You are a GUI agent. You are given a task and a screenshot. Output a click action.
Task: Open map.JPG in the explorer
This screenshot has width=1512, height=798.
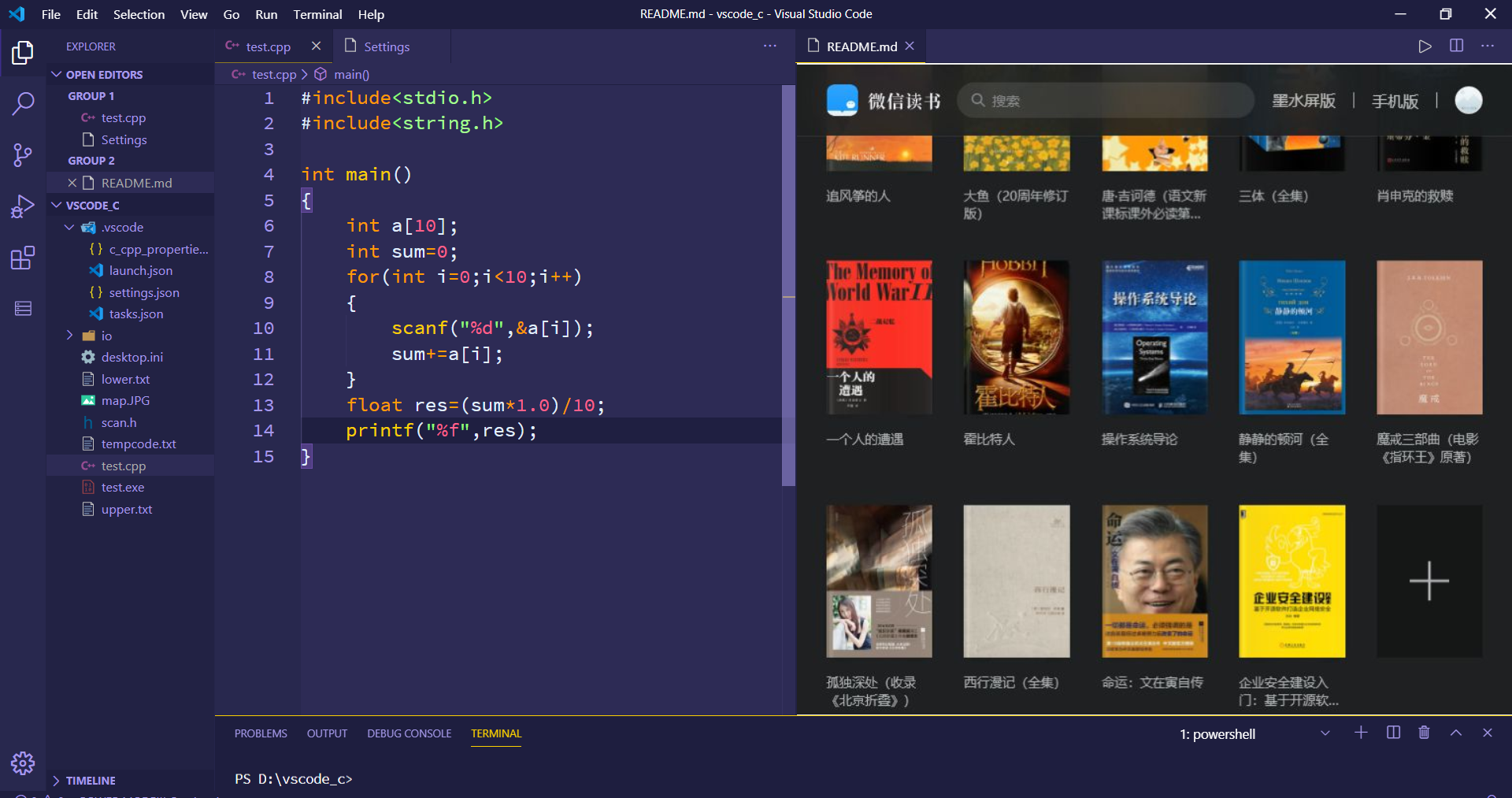coord(131,400)
